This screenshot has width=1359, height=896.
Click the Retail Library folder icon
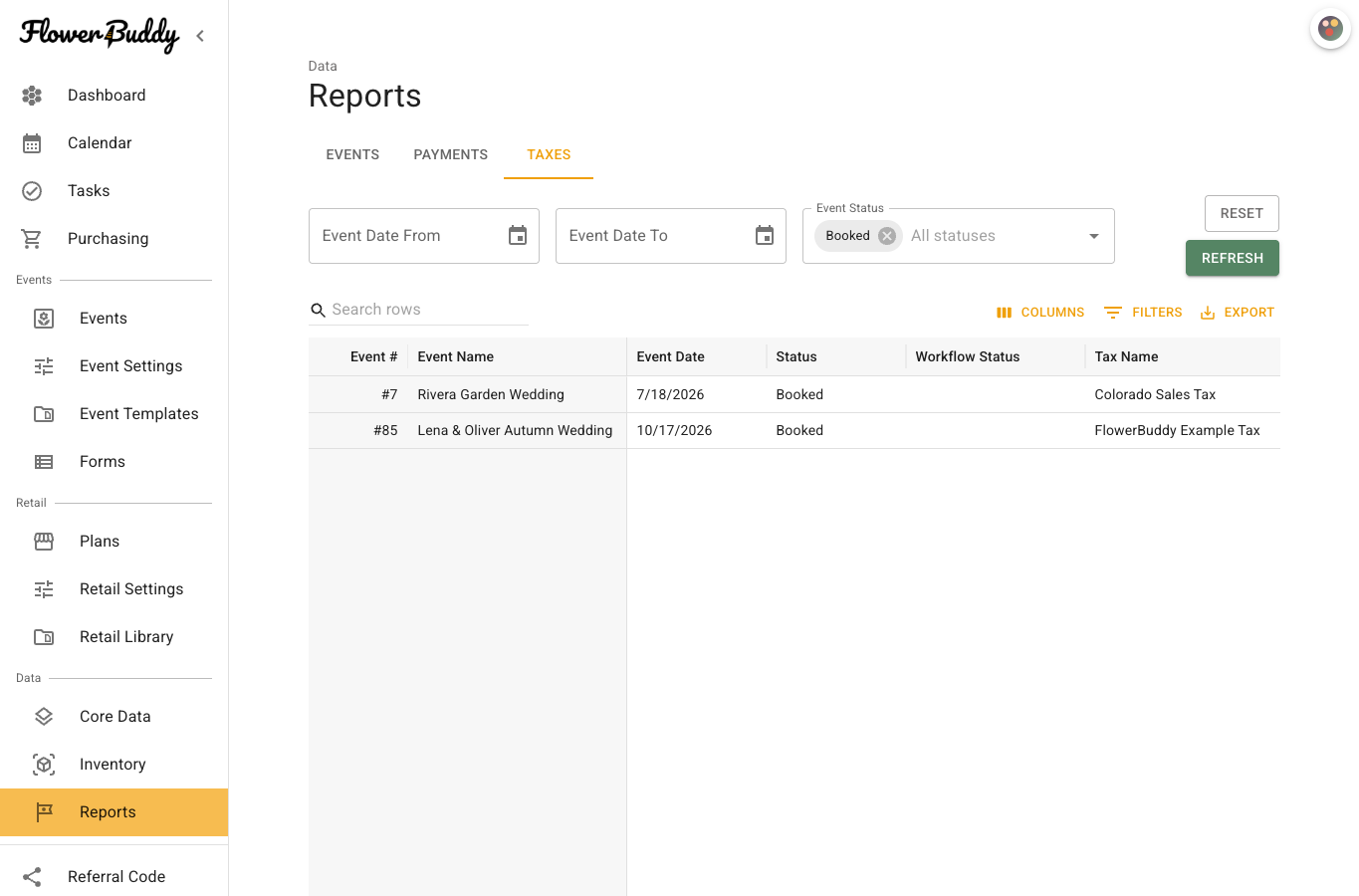coord(44,637)
